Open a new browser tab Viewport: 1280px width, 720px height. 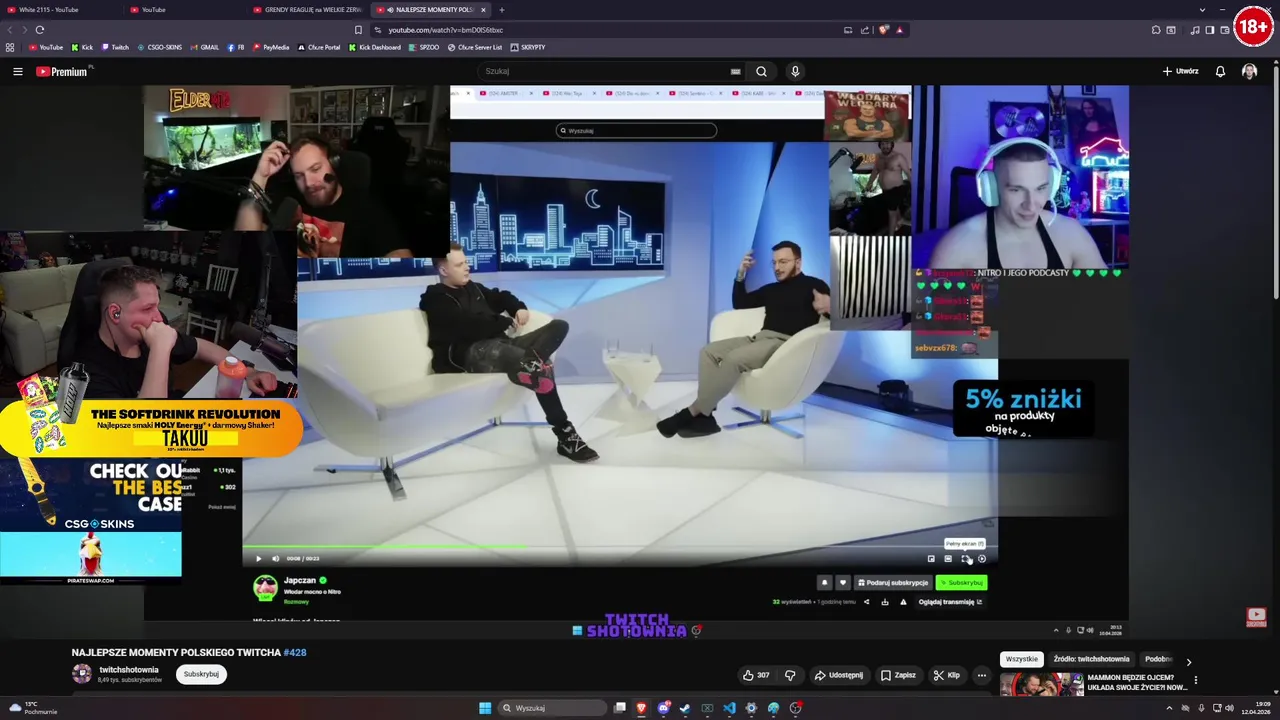502,10
